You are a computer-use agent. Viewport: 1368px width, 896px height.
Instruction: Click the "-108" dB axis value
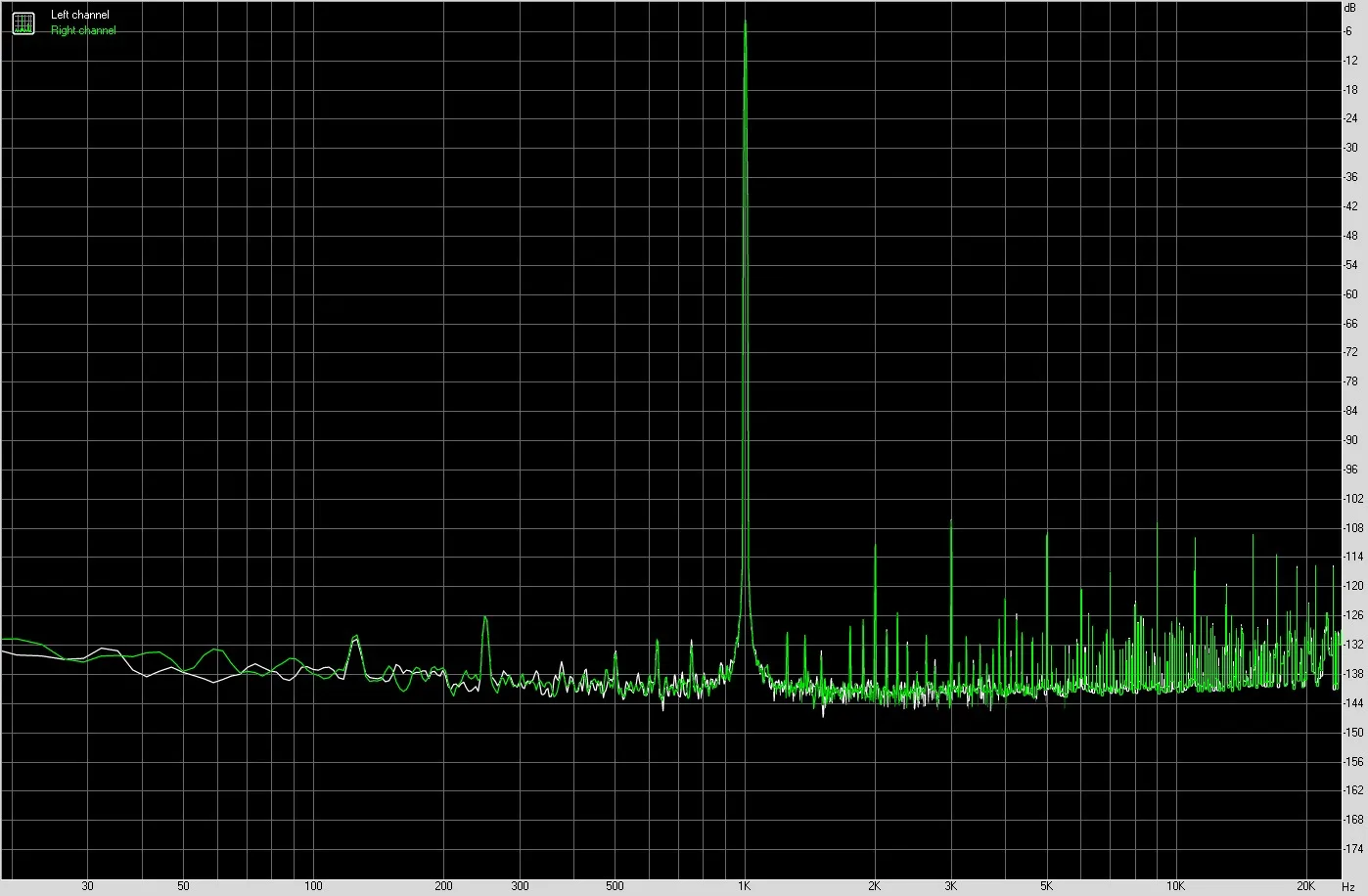(x=1353, y=528)
